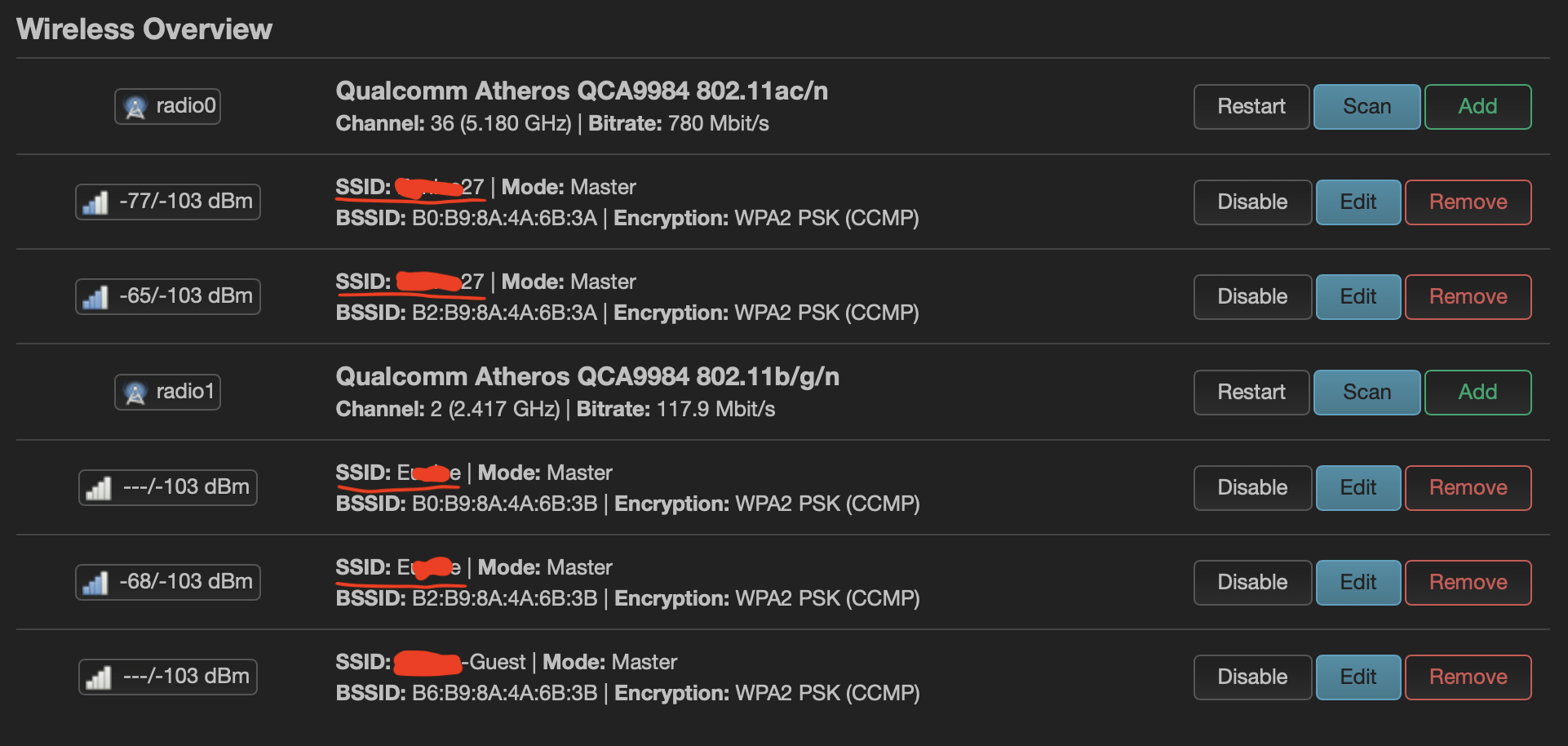This screenshot has width=1568, height=746.
Task: Edit the Guest network settings
Action: pyautogui.click(x=1358, y=677)
